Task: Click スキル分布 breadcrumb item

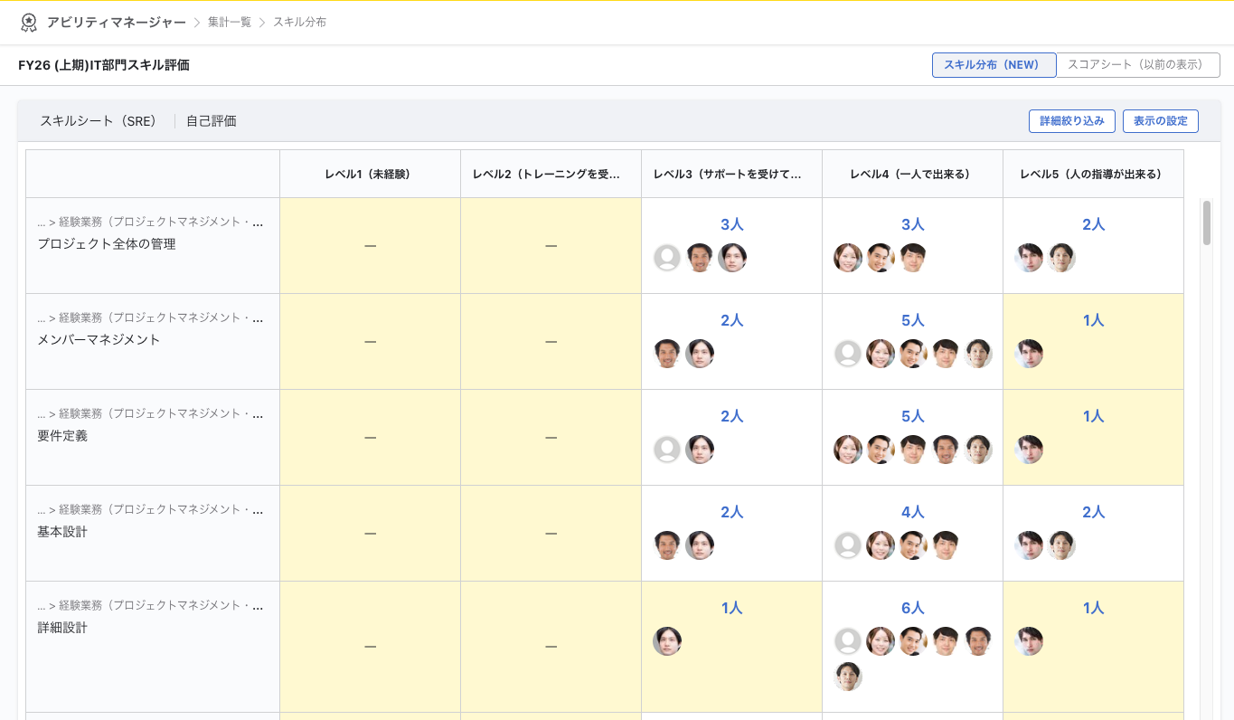Action: tap(299, 22)
